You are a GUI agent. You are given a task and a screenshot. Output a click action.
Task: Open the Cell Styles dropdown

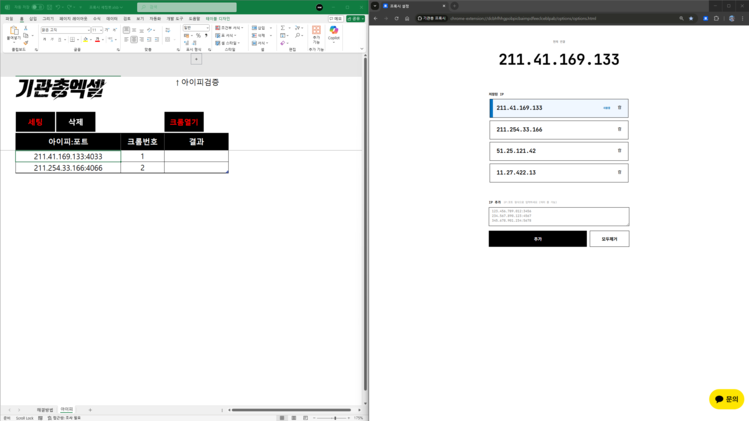227,43
